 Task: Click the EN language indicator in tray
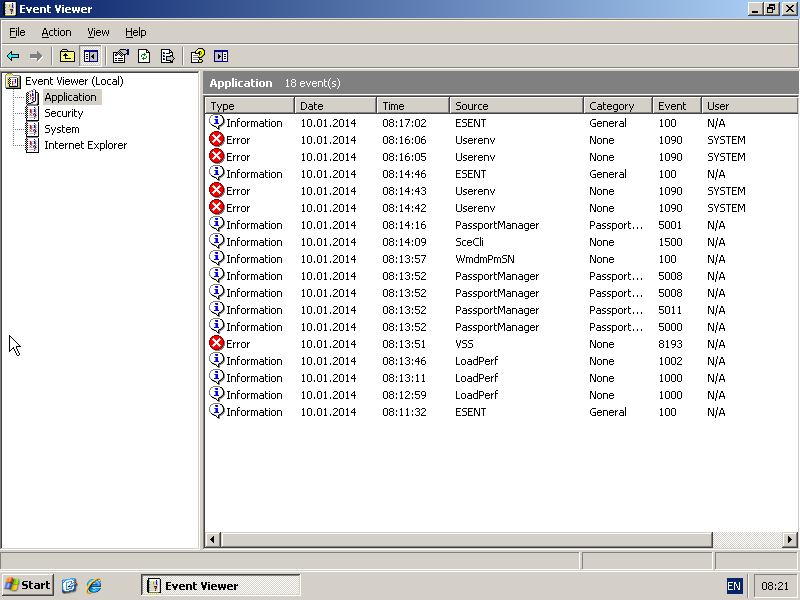(x=735, y=586)
